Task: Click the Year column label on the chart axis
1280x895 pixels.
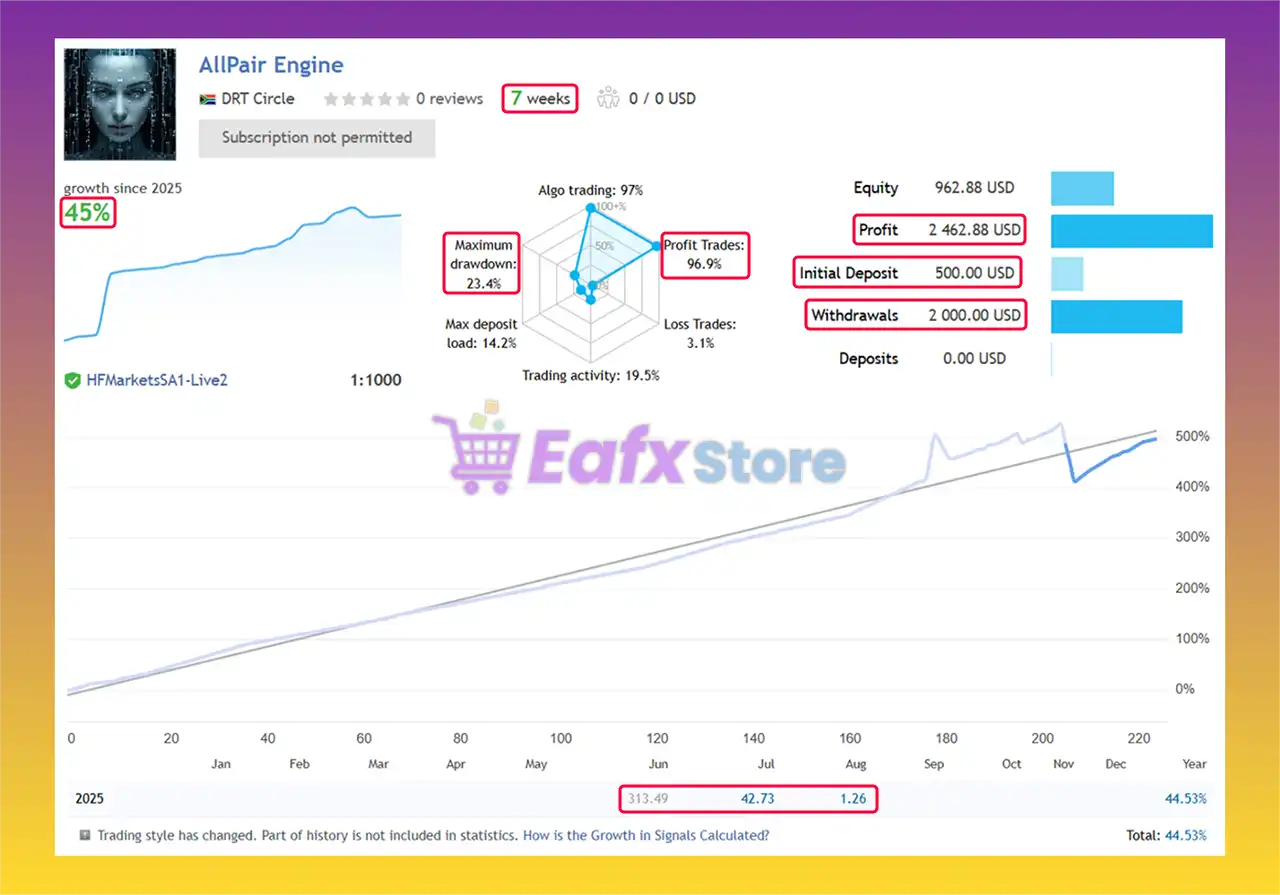Action: [x=1194, y=764]
